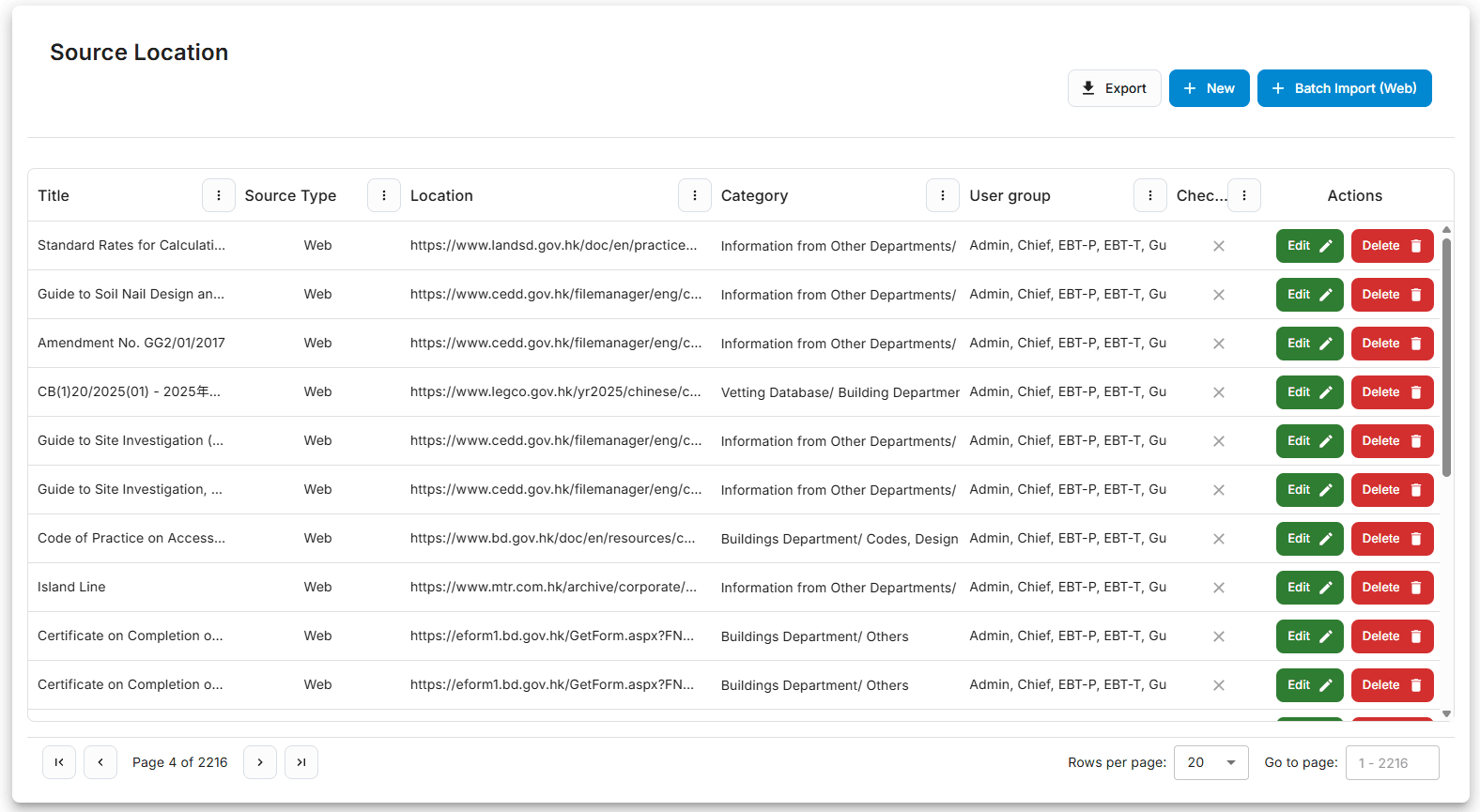Click 'Page 4 of 2216' indicator
1480x812 pixels.
[x=180, y=762]
